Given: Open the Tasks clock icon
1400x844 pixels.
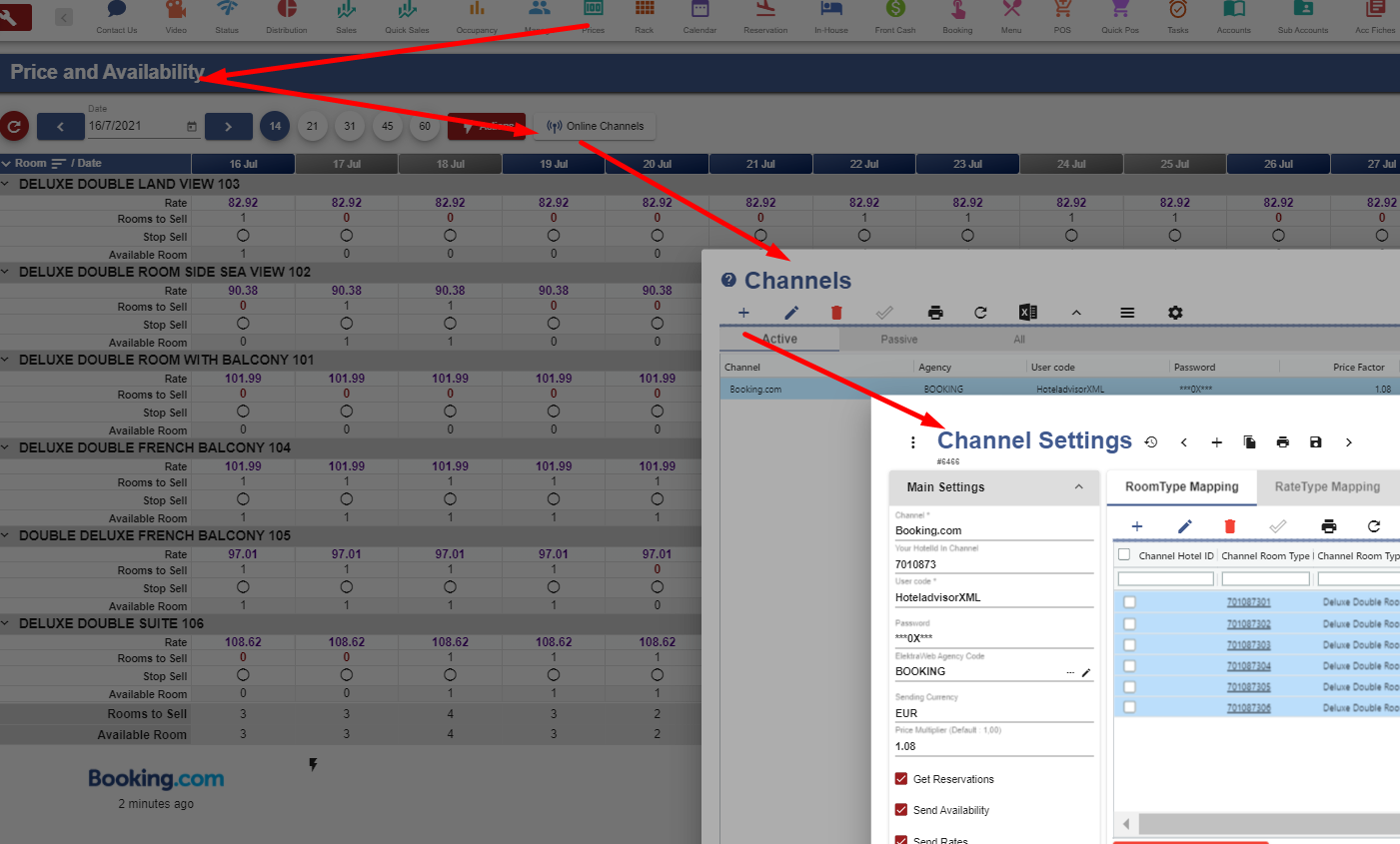Looking at the screenshot, I should pos(1178,10).
